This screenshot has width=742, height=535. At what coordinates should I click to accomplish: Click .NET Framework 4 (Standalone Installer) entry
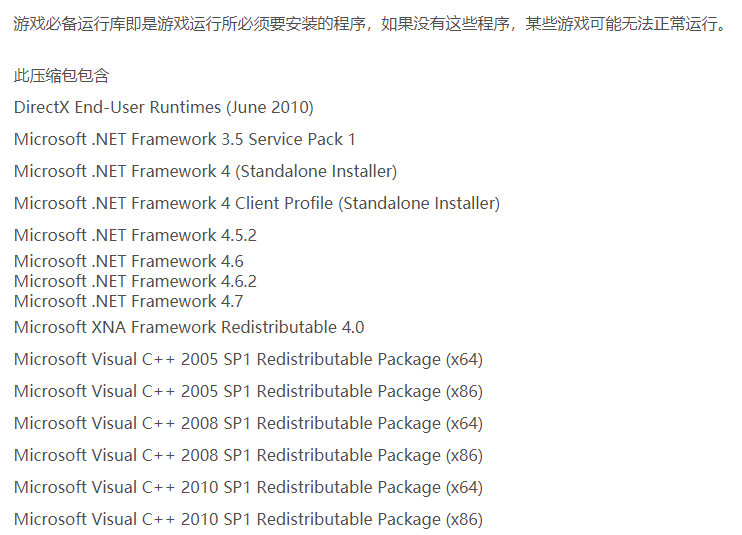coord(205,171)
